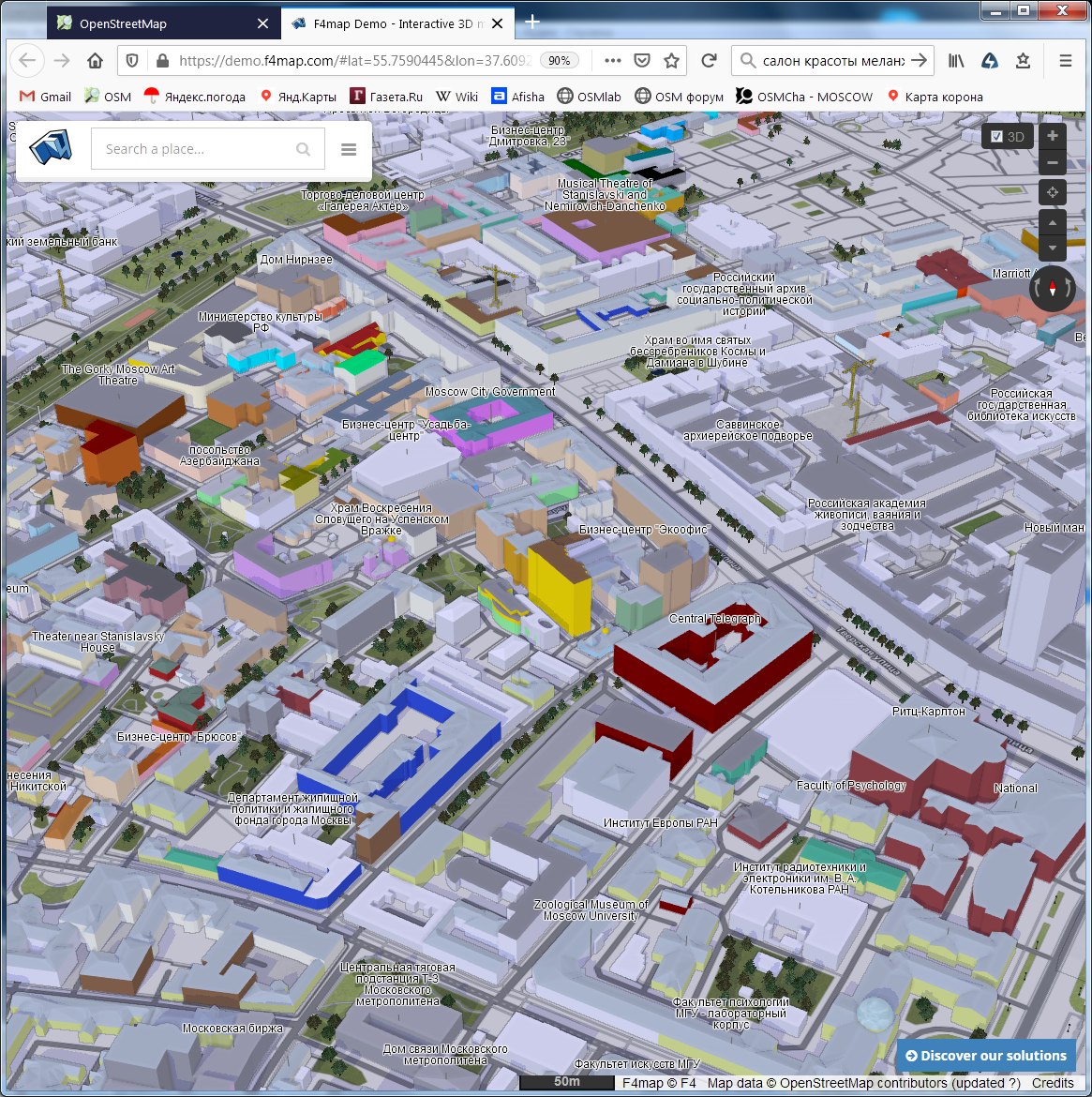Screen dimensions: 1092x1097
Task: Zoom in with the map plus button
Action: [x=1052, y=136]
